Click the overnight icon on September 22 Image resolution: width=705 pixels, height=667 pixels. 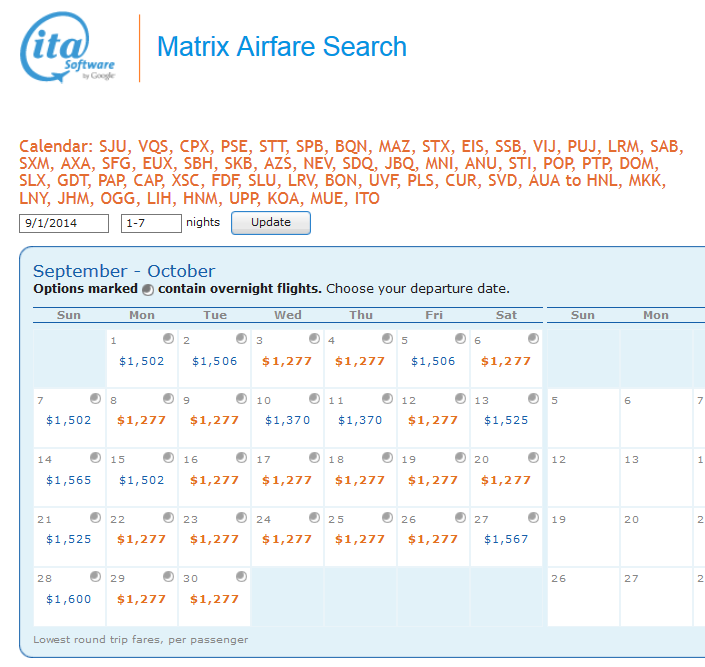168,517
